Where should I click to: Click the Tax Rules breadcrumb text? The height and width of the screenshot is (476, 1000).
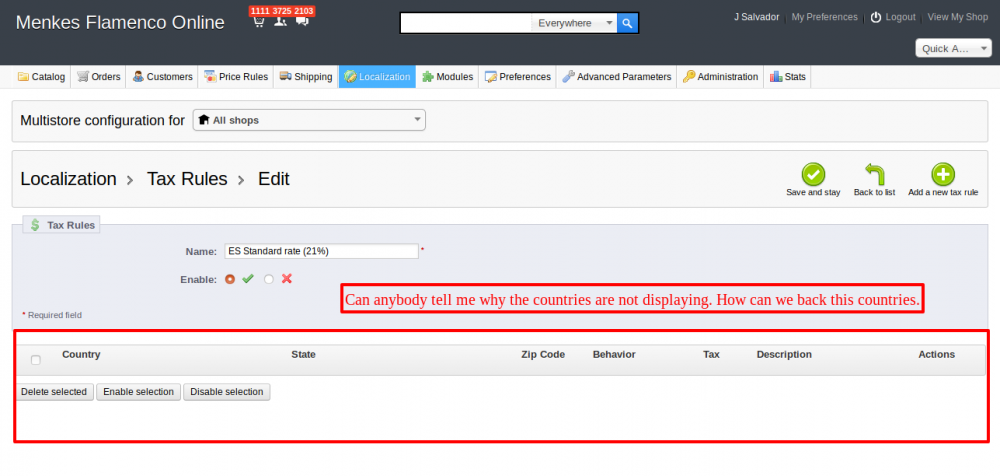(x=187, y=179)
